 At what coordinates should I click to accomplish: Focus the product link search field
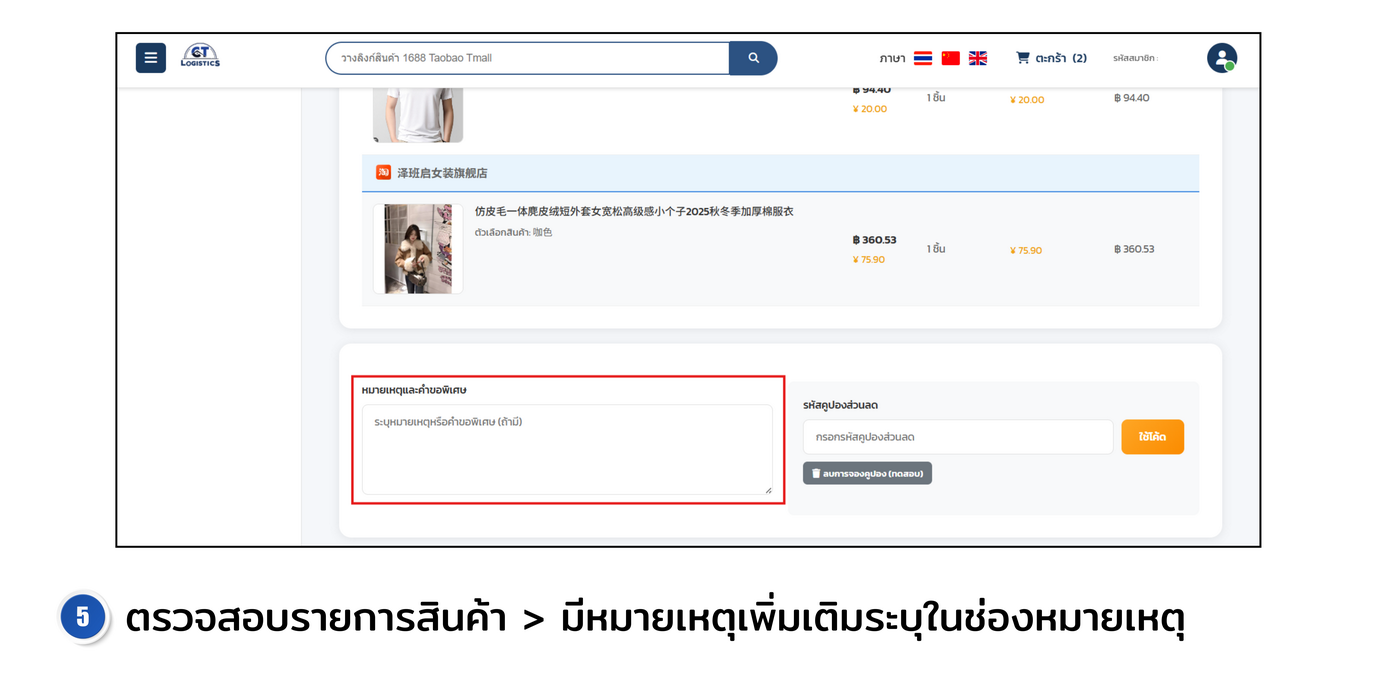pos(527,58)
